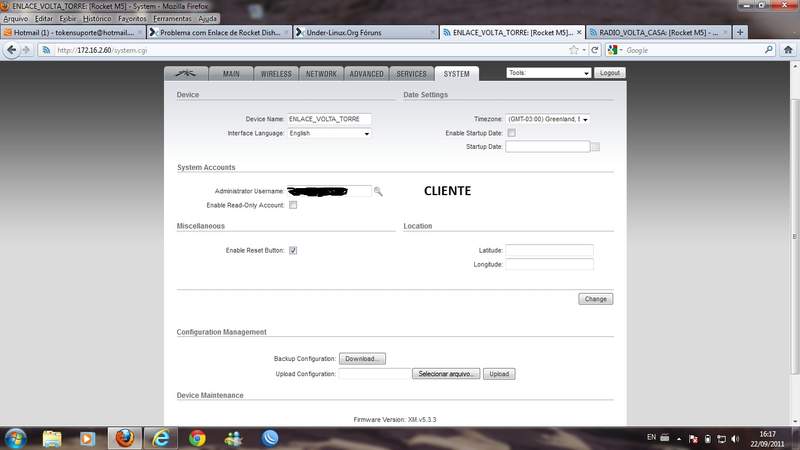Click the Google search engine icon
The height and width of the screenshot is (450, 800).
pyautogui.click(x=613, y=50)
